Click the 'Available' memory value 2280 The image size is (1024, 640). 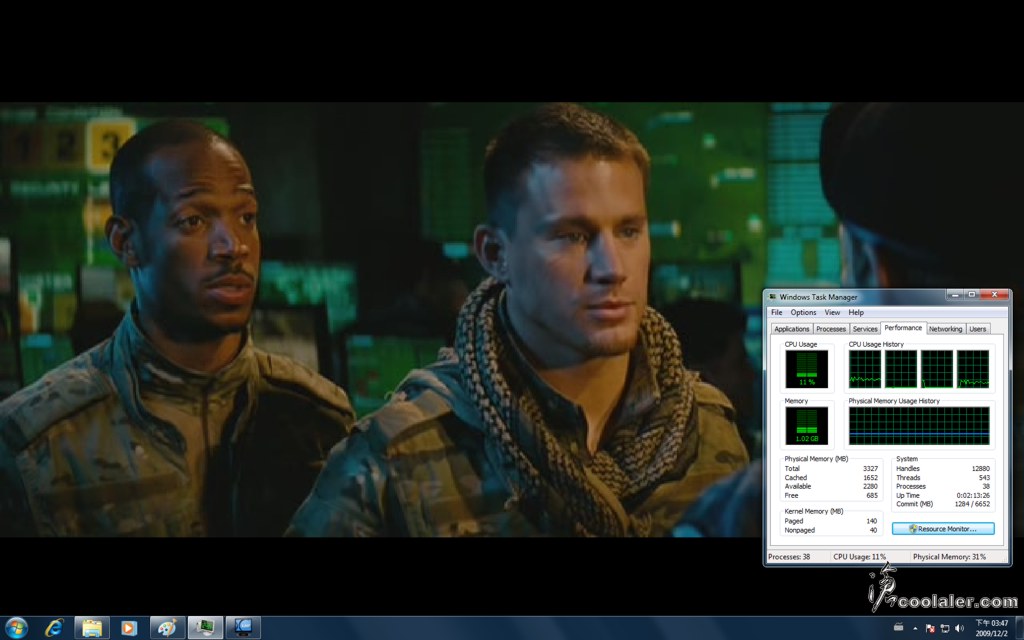871,487
